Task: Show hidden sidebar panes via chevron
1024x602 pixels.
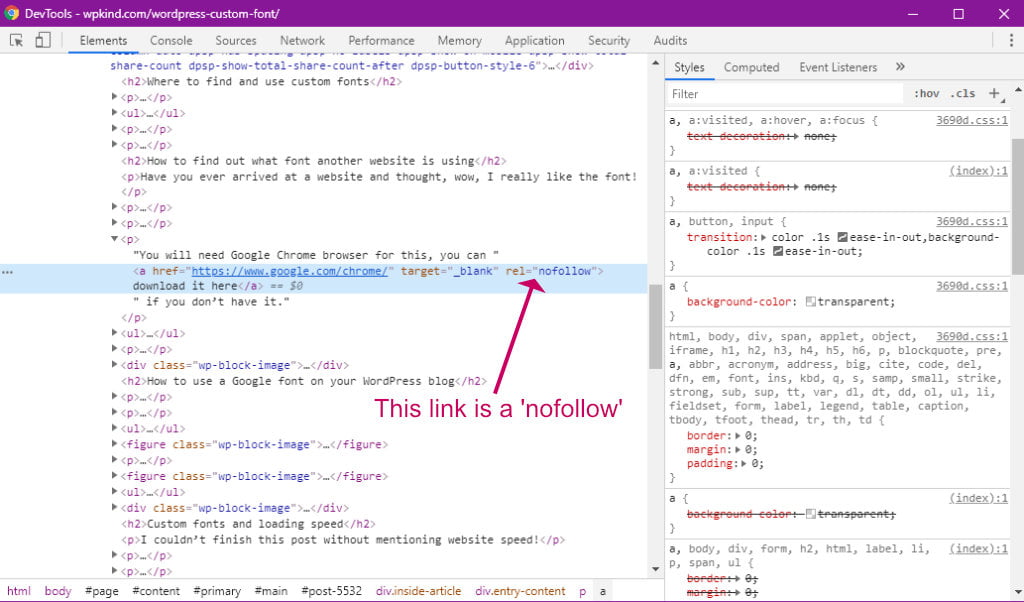Action: tap(899, 67)
